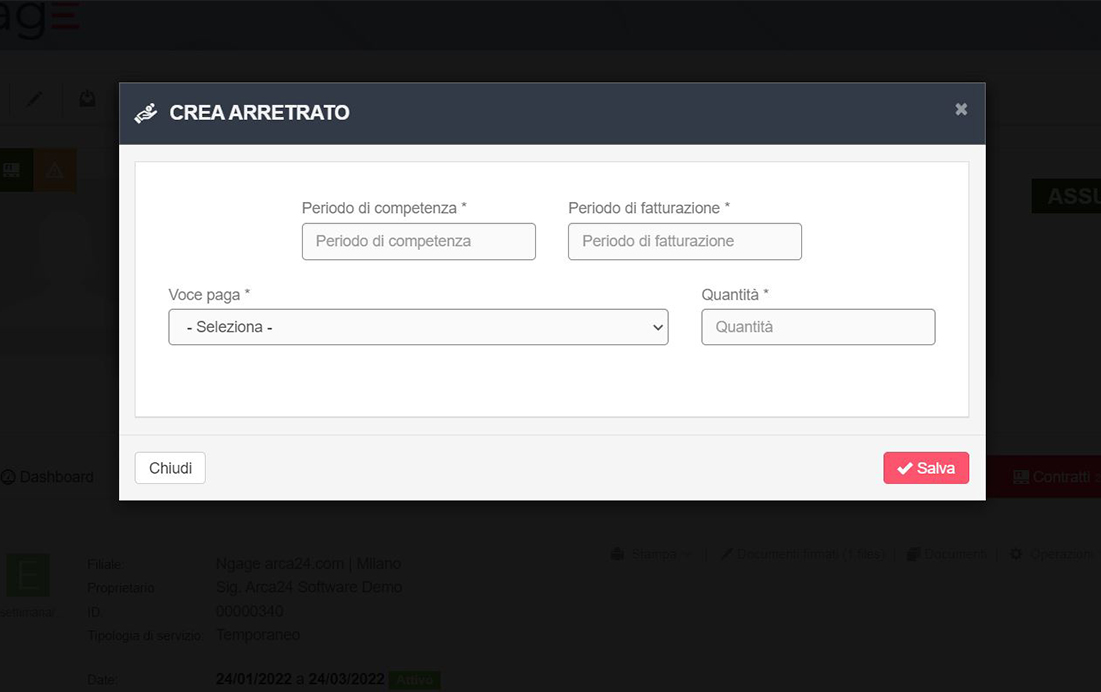Click the Operazioni gear icon
1101x692 pixels.
(x=1016, y=554)
